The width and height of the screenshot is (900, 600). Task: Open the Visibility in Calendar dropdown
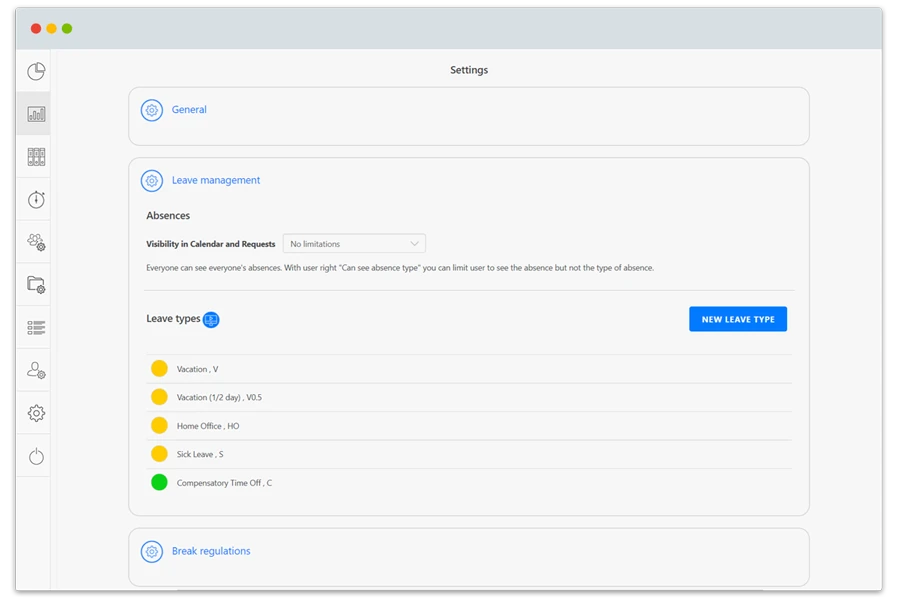[354, 244]
